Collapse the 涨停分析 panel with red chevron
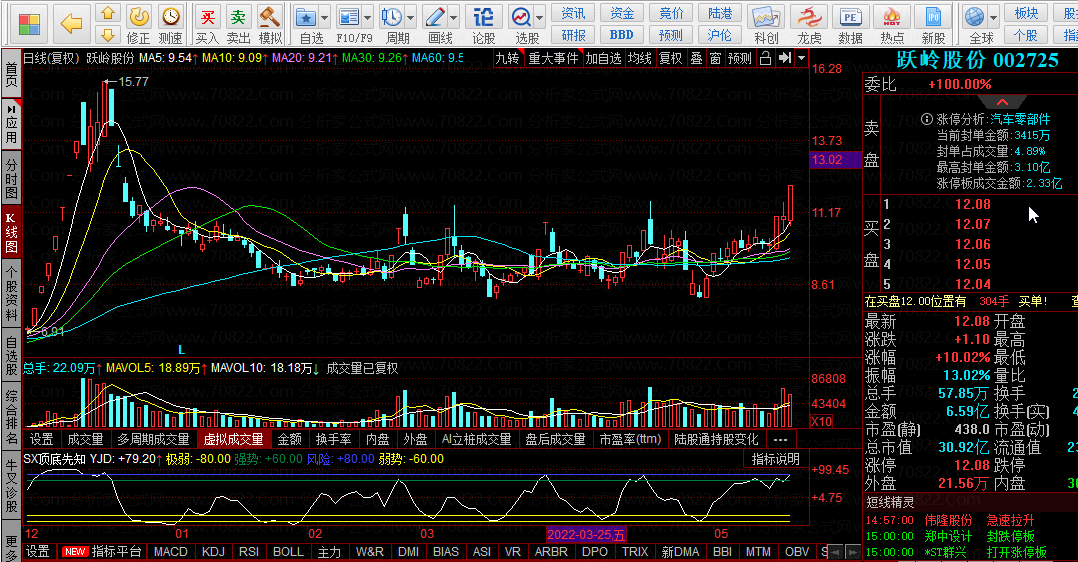Screen dimensions: 1078x562 pos(1002,102)
